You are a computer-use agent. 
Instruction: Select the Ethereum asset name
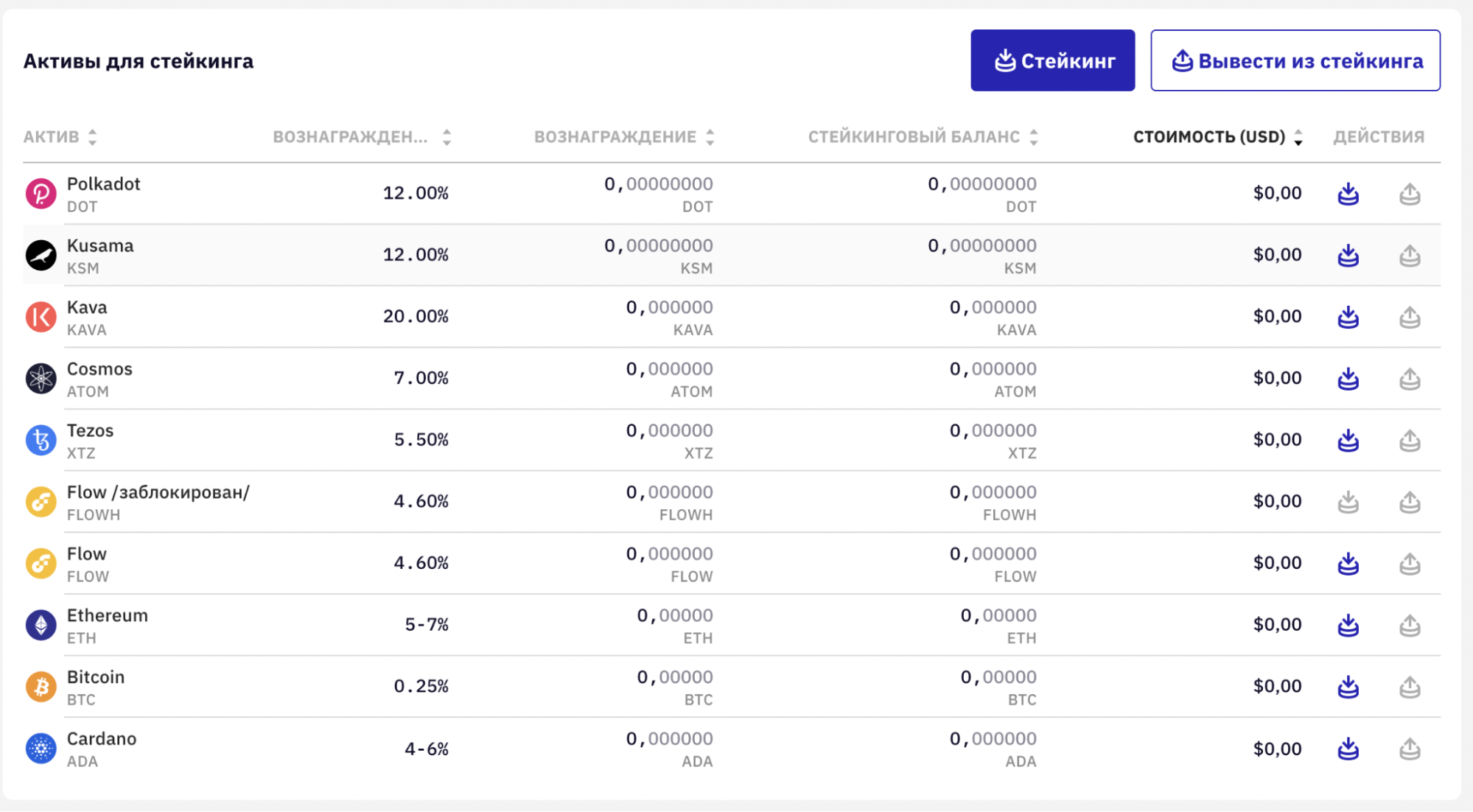107,616
